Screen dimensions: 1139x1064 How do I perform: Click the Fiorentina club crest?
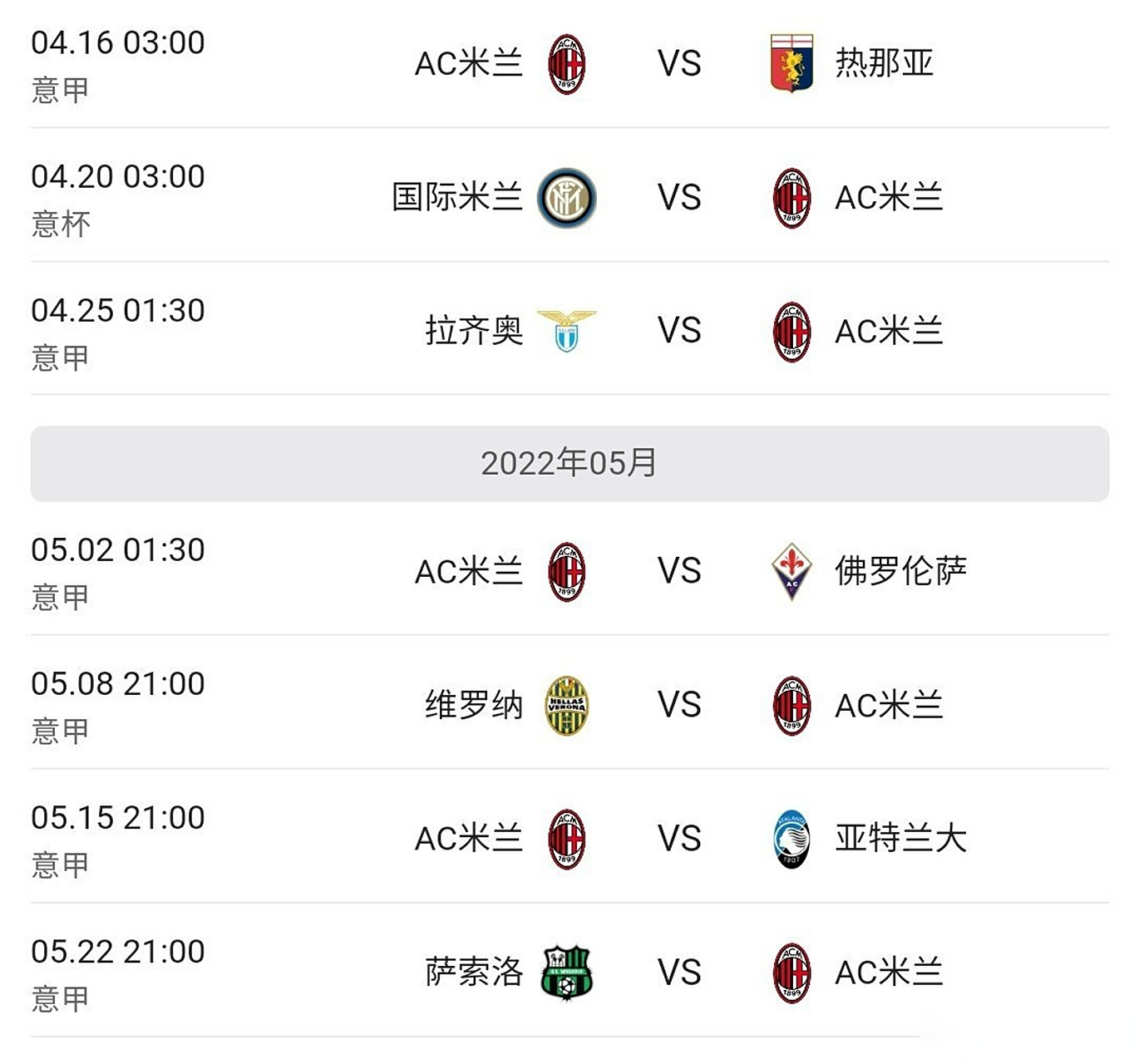[791, 571]
